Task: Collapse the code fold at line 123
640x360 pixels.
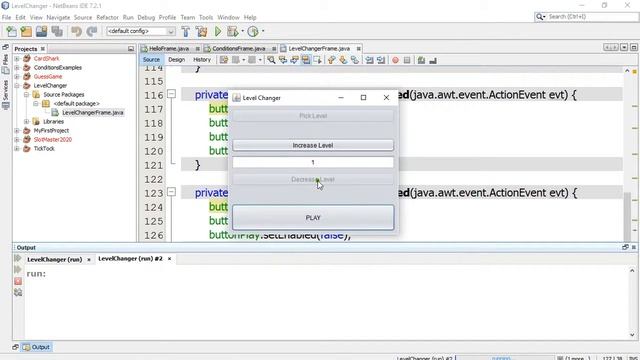Action: [172, 191]
